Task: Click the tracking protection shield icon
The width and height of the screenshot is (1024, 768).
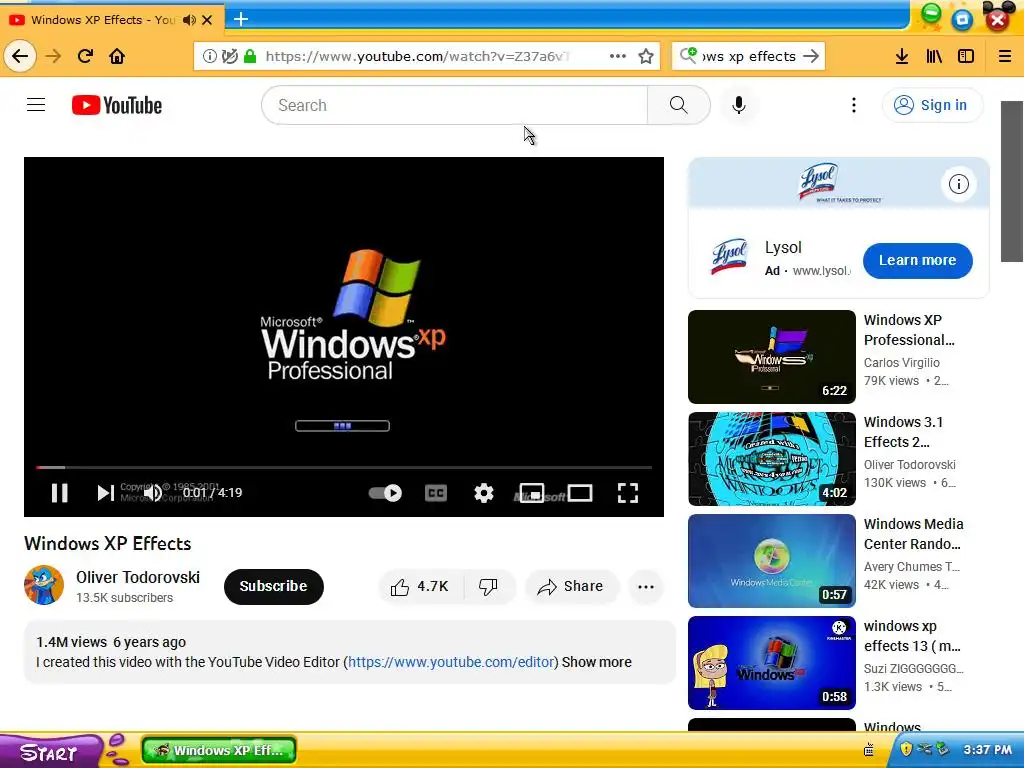Action: (x=229, y=56)
